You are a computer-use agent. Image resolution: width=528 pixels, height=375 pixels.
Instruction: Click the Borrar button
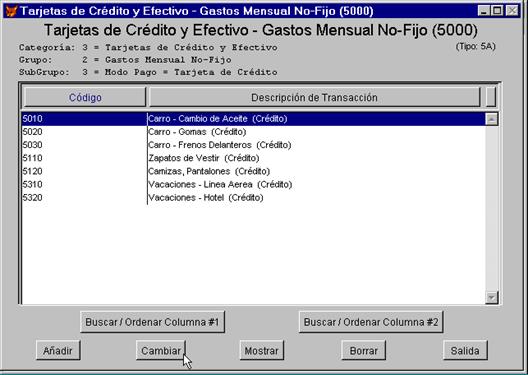[x=364, y=351]
